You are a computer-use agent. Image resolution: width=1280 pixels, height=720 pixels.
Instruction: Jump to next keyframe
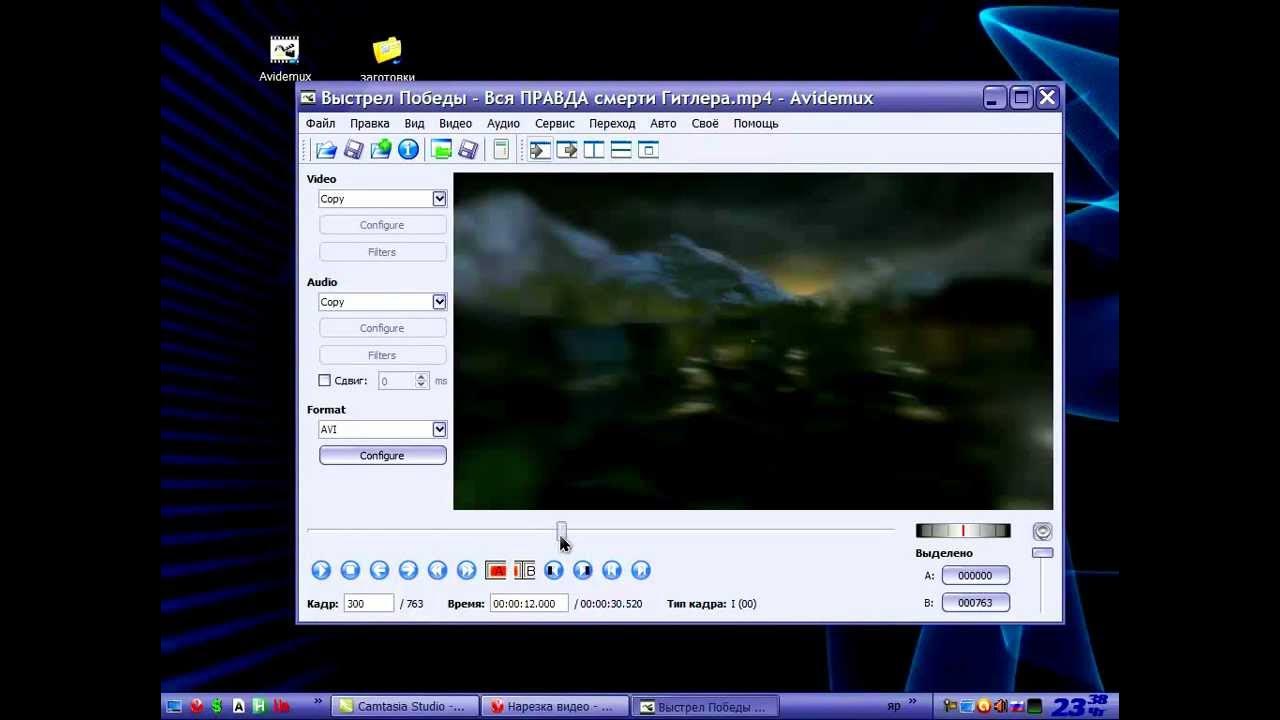[x=466, y=570]
